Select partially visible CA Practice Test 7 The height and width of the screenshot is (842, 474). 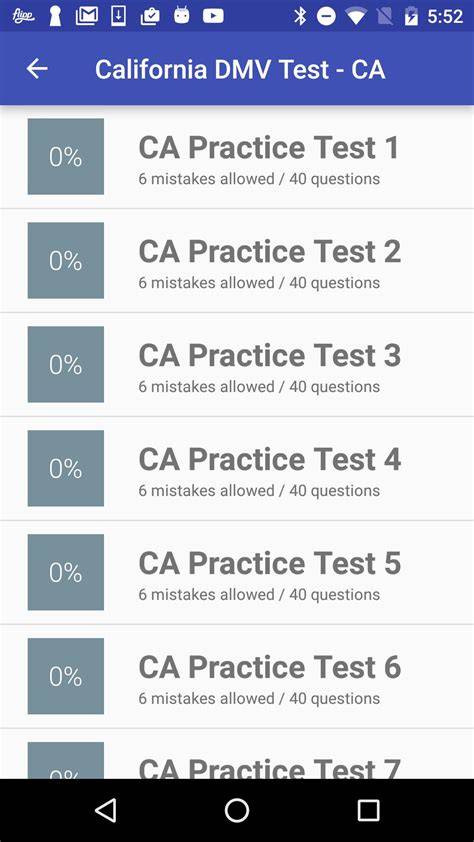[x=237, y=754]
